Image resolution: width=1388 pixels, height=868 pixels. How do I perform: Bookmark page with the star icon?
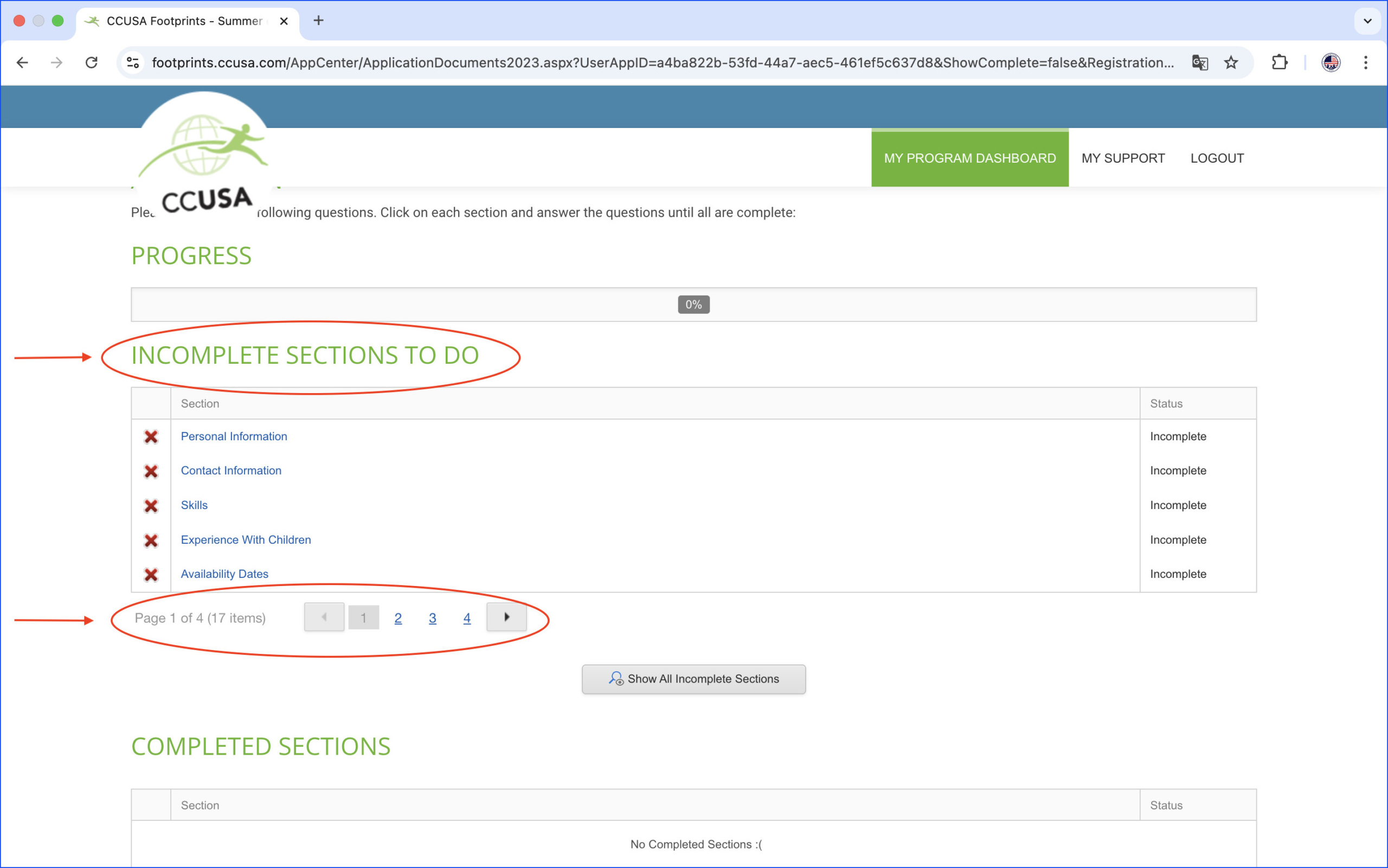point(1231,62)
